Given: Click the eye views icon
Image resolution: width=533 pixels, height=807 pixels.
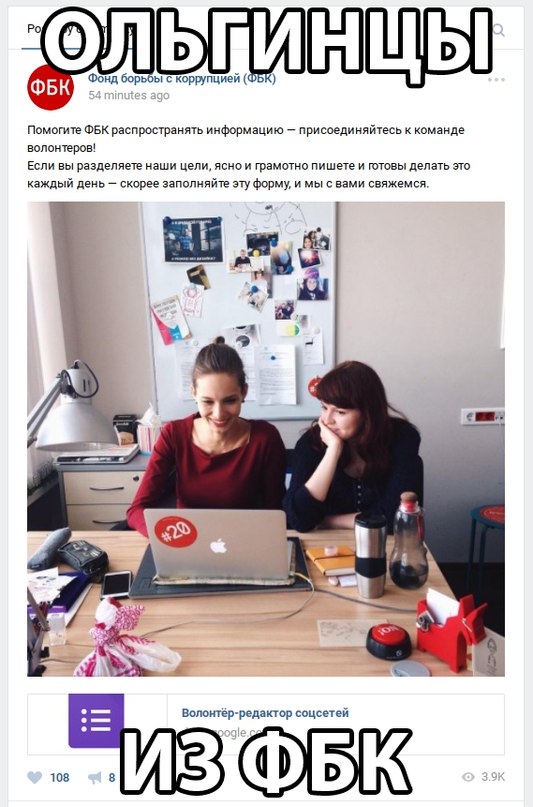Looking at the screenshot, I should 468,777.
